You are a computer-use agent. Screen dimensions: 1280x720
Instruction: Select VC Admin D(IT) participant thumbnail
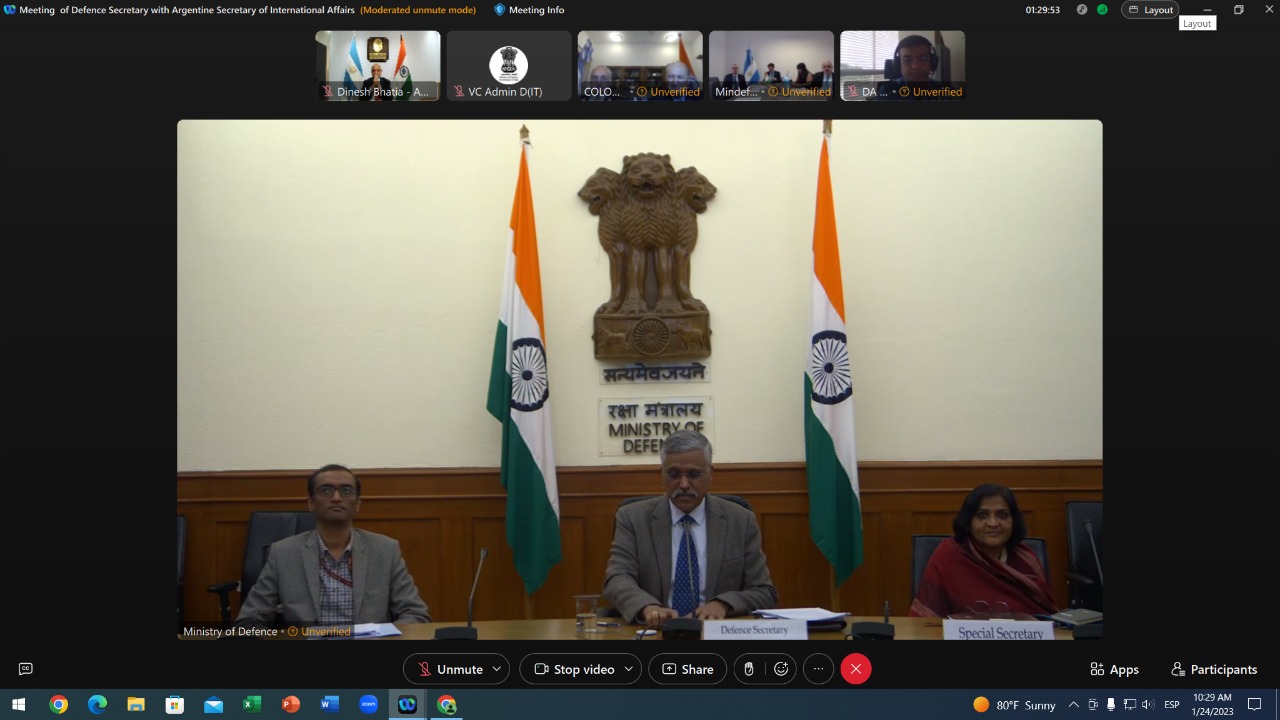point(509,65)
